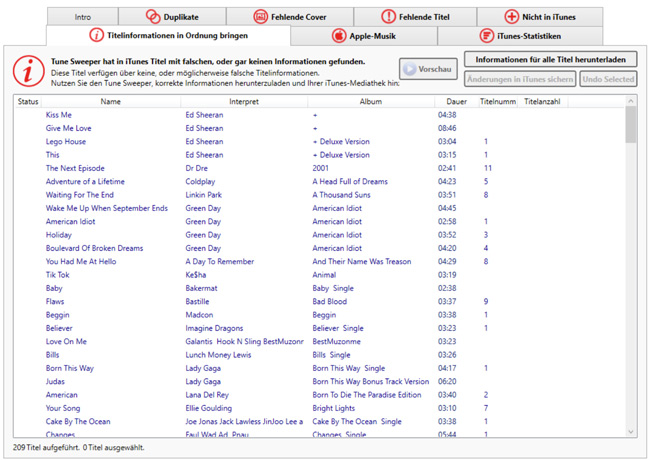Sort by the Status column header

pos(28,102)
